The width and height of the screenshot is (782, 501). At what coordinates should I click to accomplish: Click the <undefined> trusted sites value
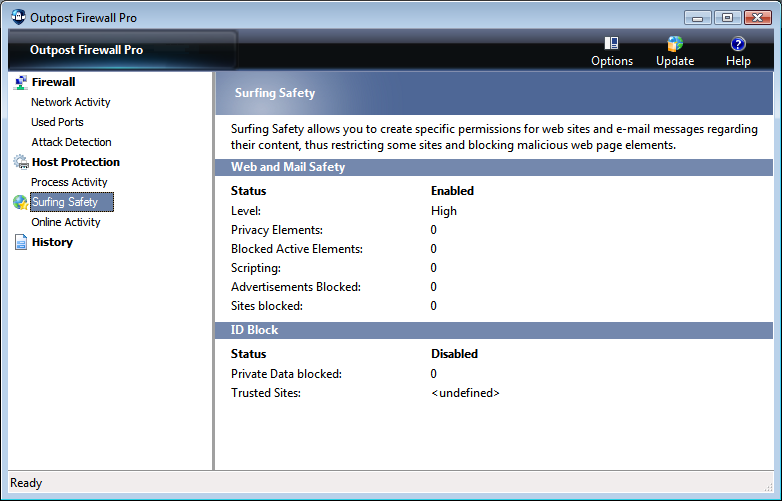tap(465, 393)
